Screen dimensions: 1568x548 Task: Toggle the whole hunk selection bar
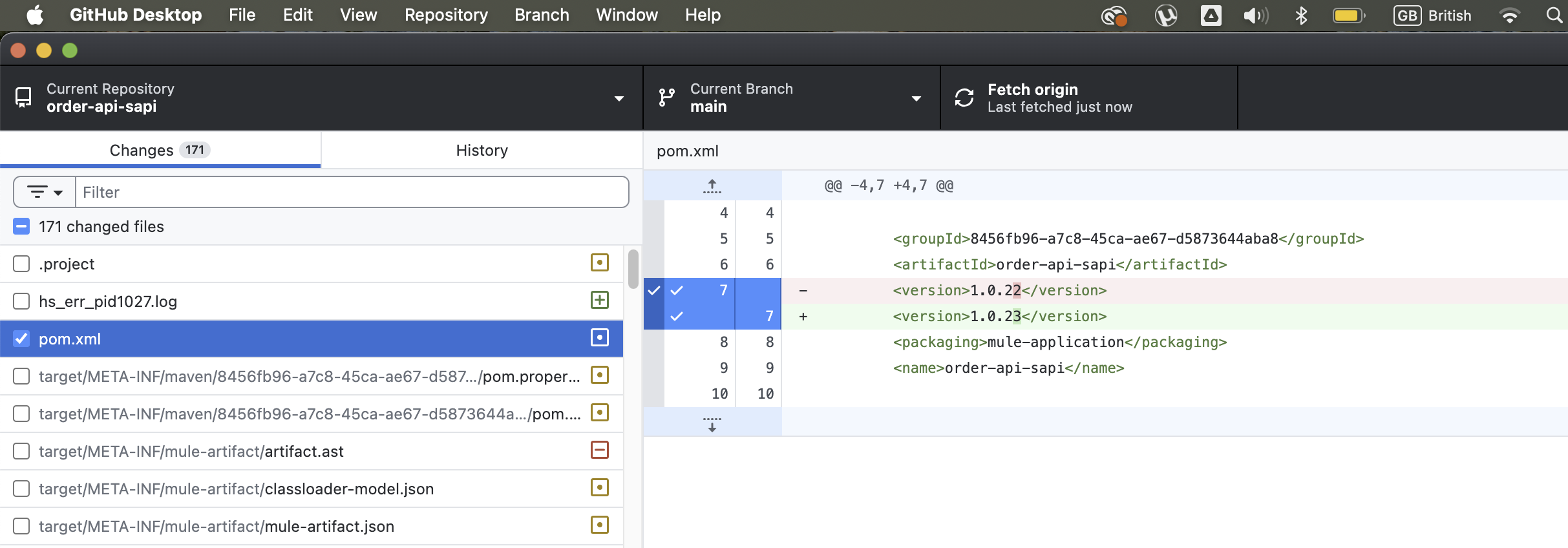(653, 303)
